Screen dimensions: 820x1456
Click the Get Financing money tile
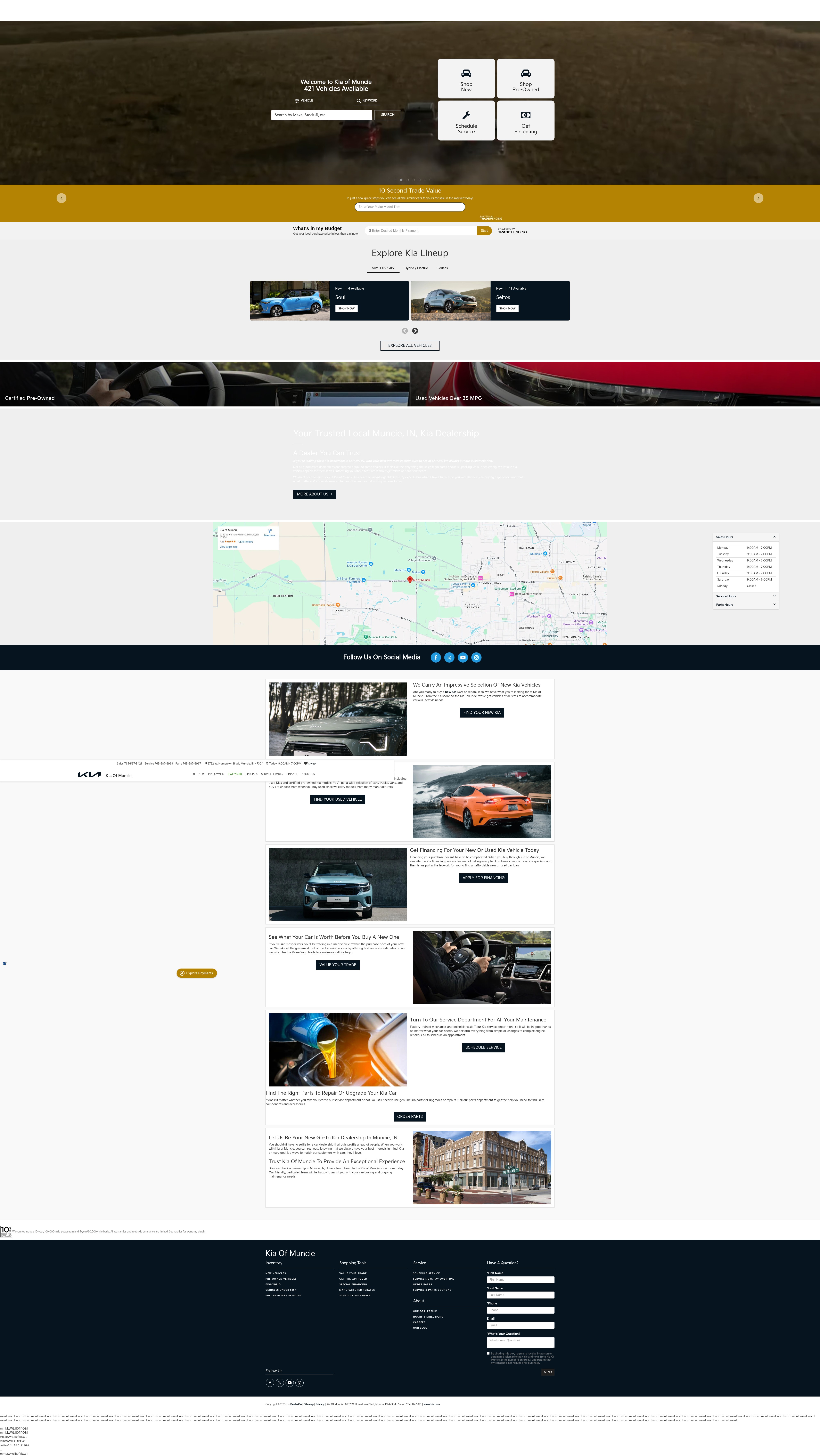[526, 120]
